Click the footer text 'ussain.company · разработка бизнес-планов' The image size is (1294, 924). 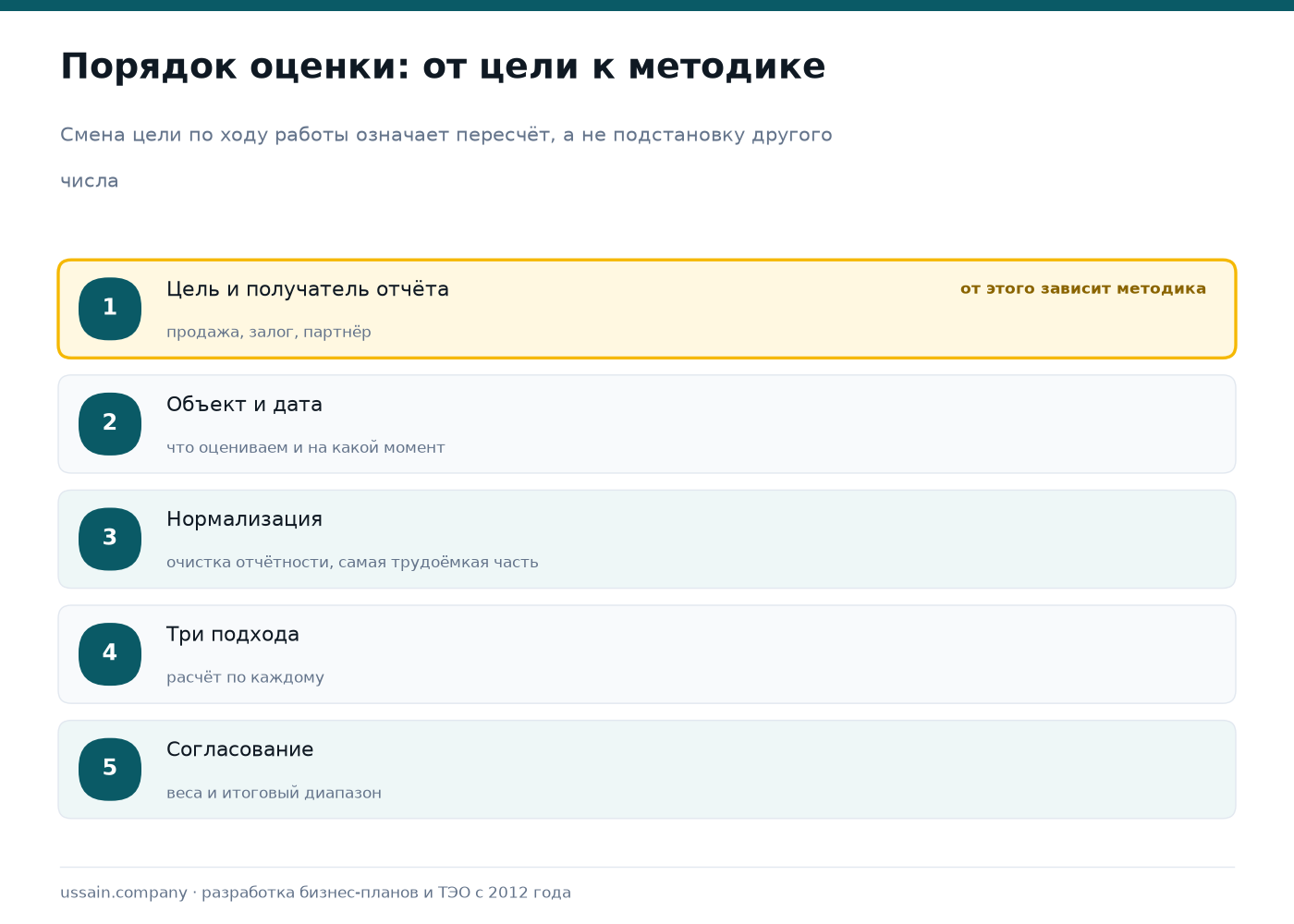click(241, 893)
